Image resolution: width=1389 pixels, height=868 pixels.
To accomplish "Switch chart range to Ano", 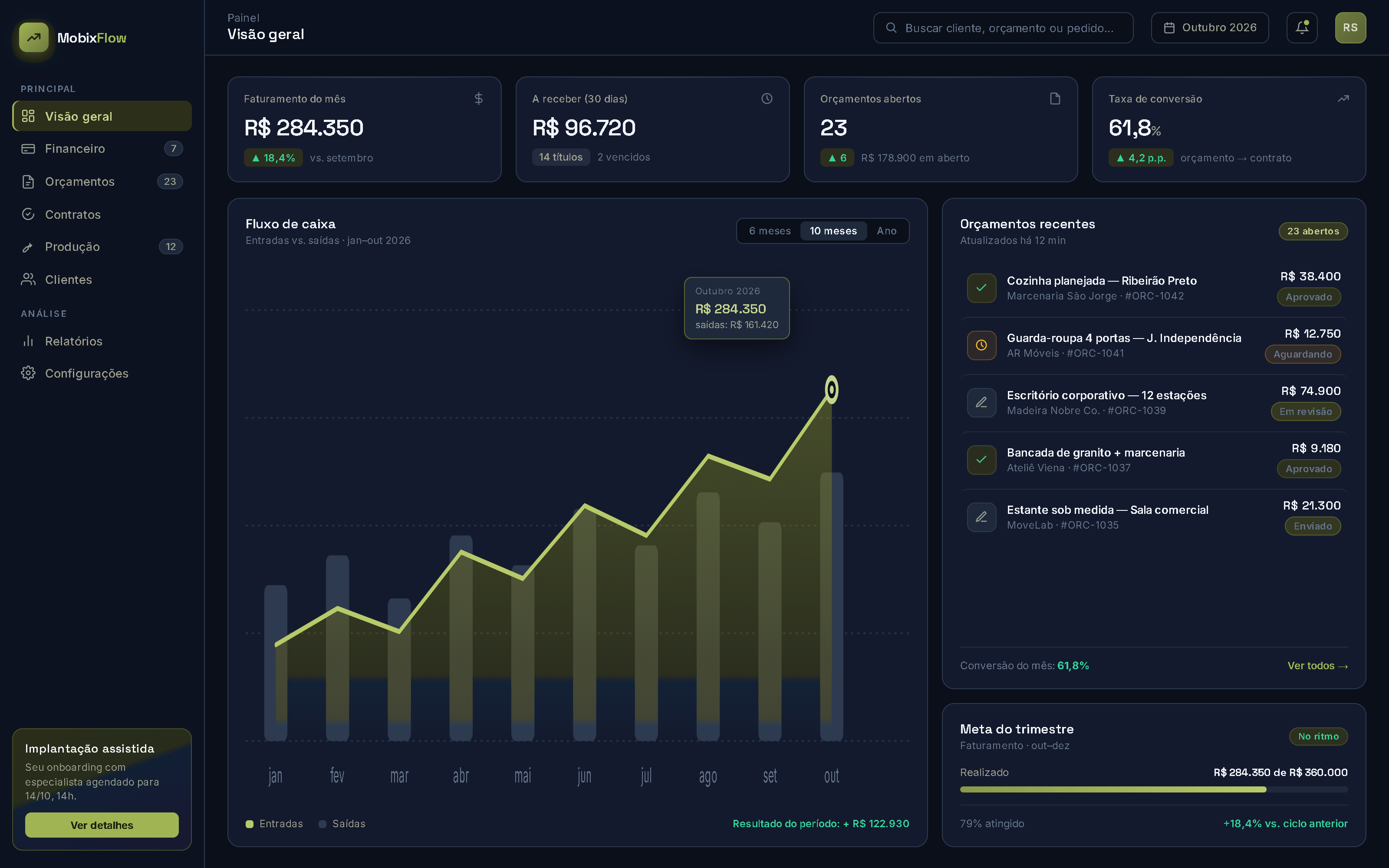I will pyautogui.click(x=887, y=231).
